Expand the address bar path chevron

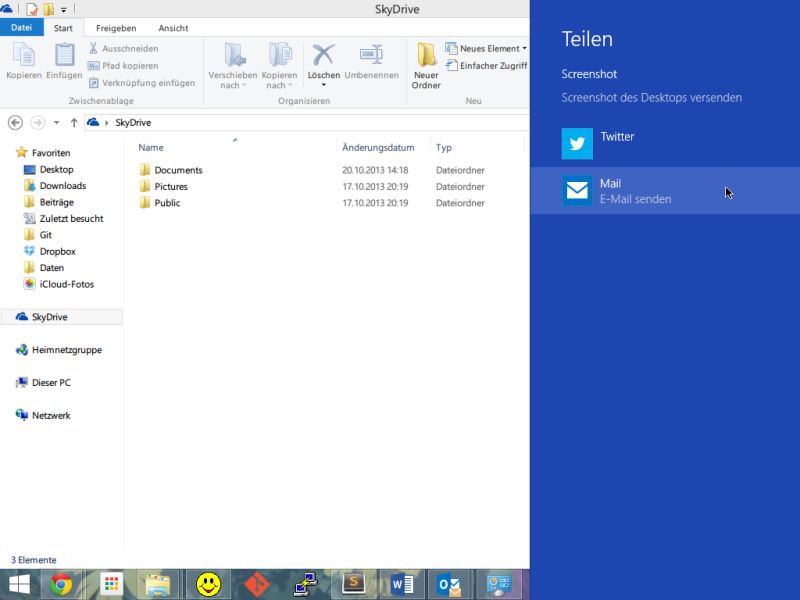(107, 122)
